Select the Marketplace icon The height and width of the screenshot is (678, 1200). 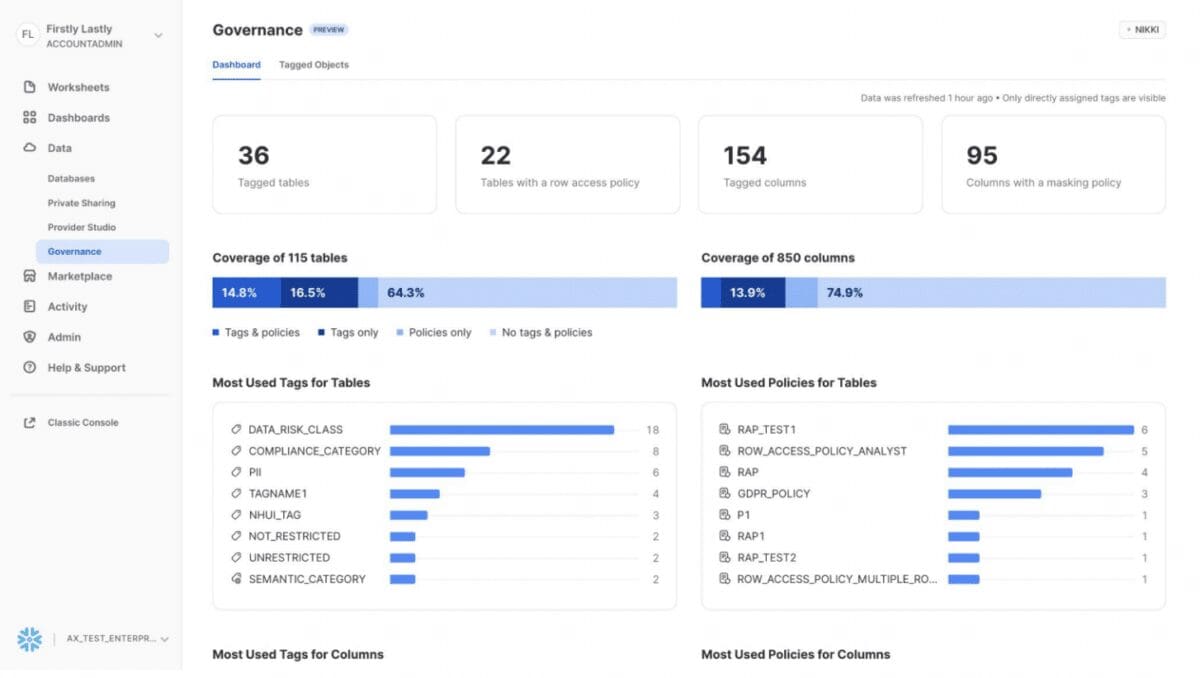[x=27, y=276]
